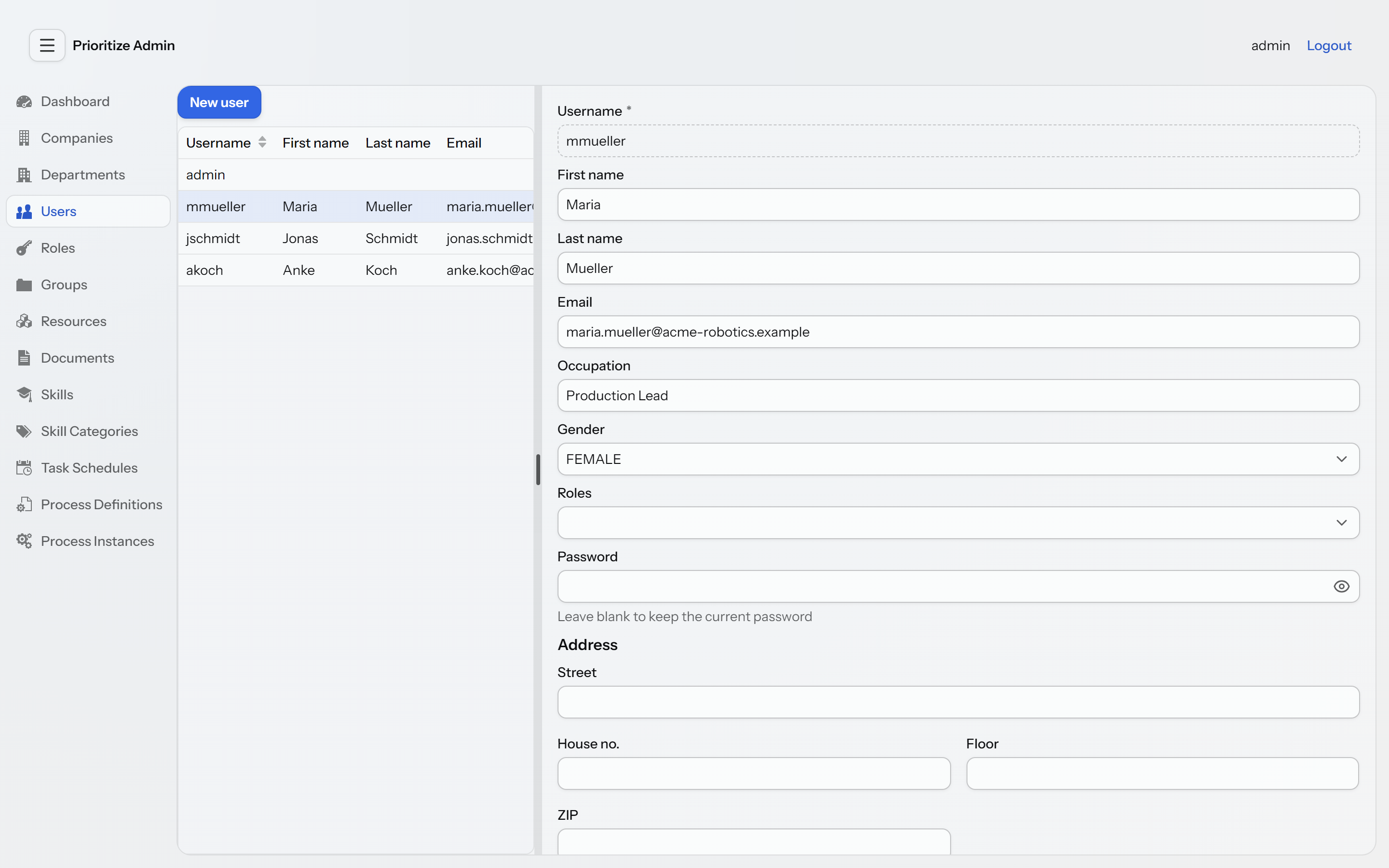The height and width of the screenshot is (868, 1389).
Task: Click admin user label in header
Action: [1270, 45]
